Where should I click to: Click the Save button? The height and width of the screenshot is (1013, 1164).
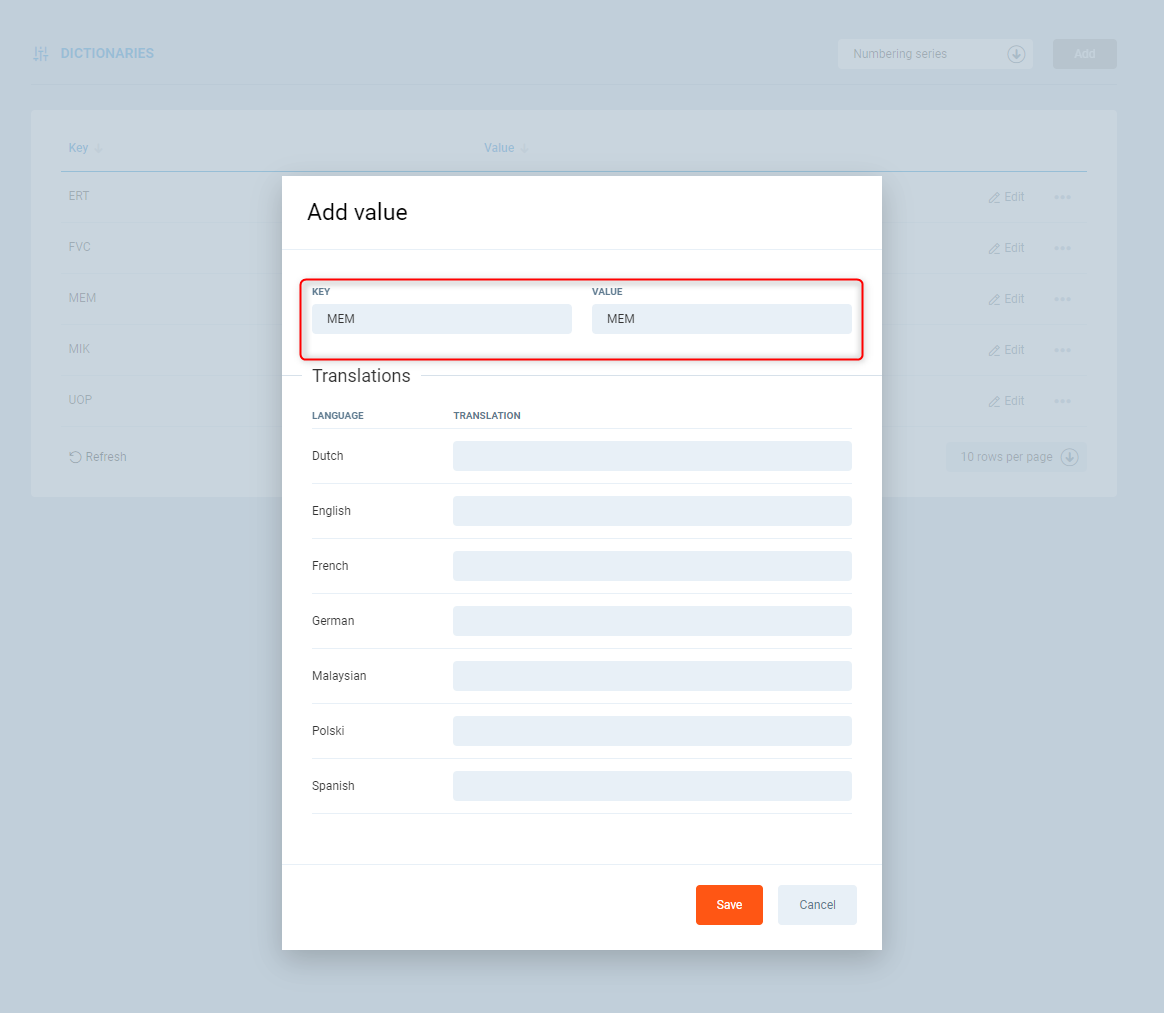[x=729, y=905]
